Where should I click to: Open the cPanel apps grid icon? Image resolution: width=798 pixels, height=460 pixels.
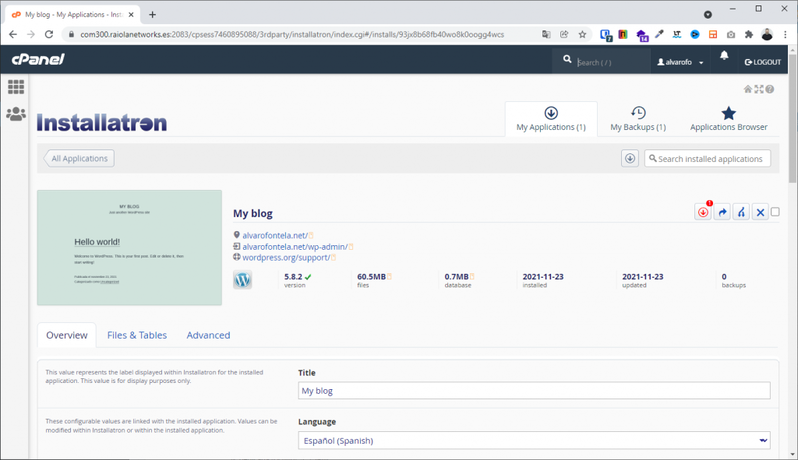click(x=16, y=87)
